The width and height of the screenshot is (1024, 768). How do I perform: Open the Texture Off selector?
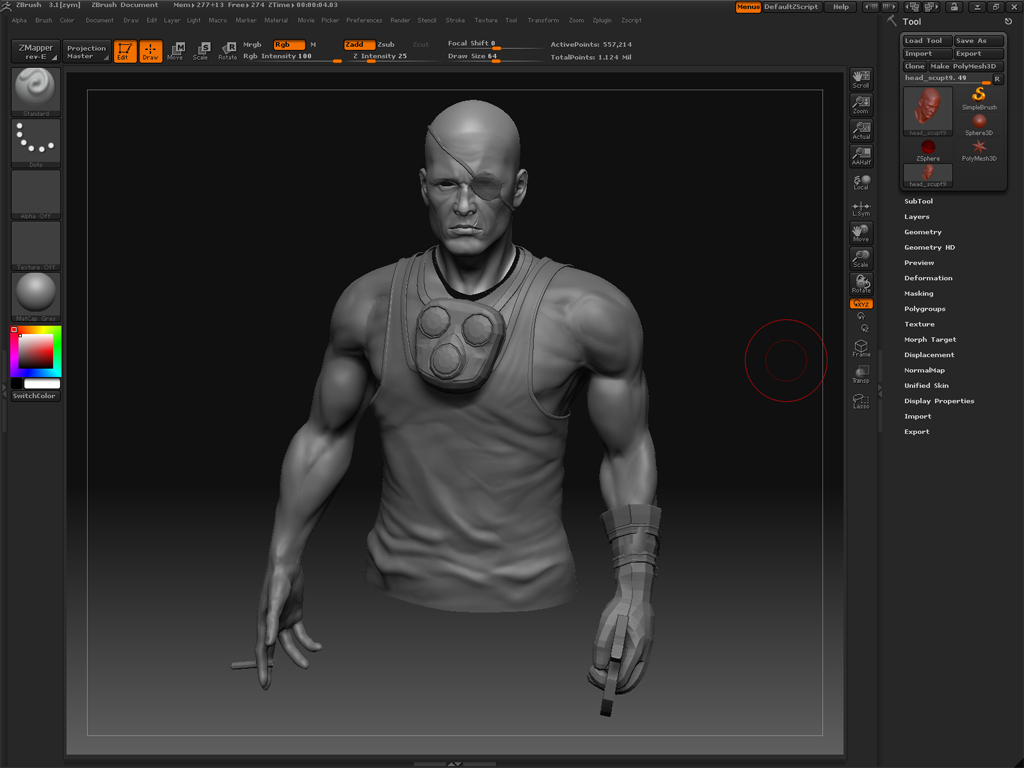point(36,246)
